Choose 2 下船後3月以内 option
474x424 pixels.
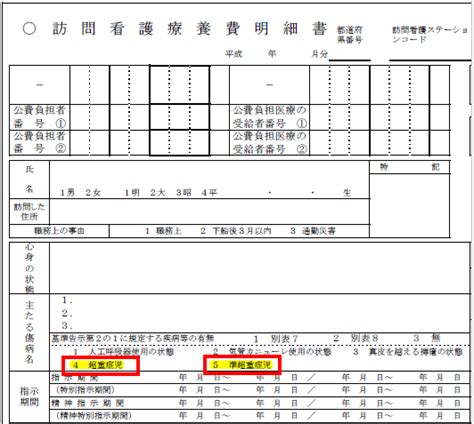[236, 231]
